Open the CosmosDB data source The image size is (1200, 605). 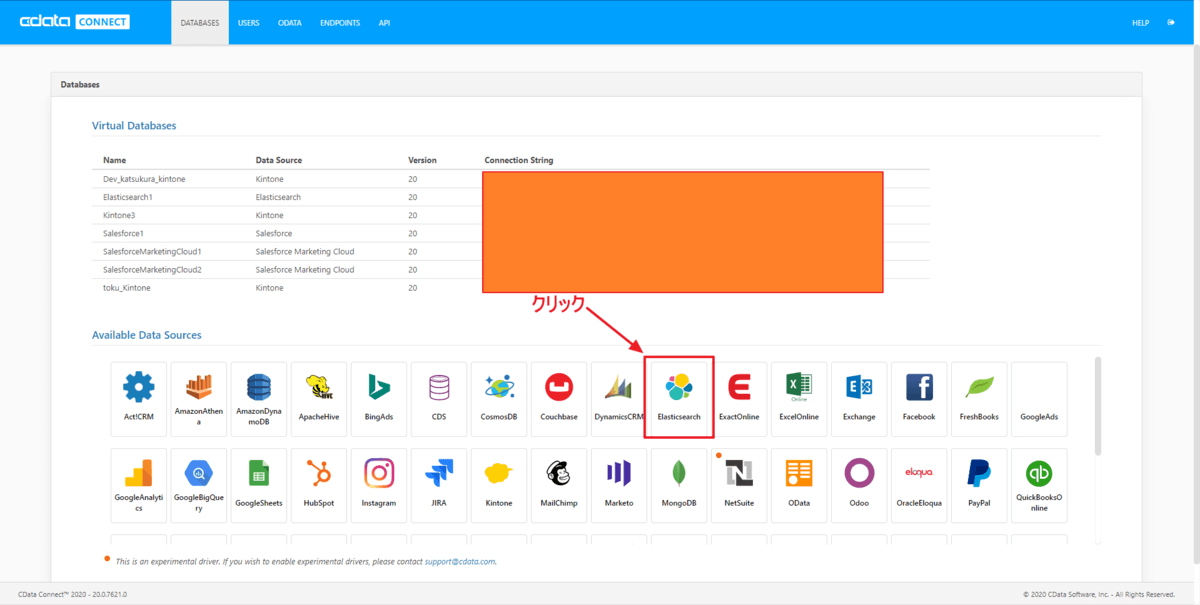pyautogui.click(x=499, y=399)
